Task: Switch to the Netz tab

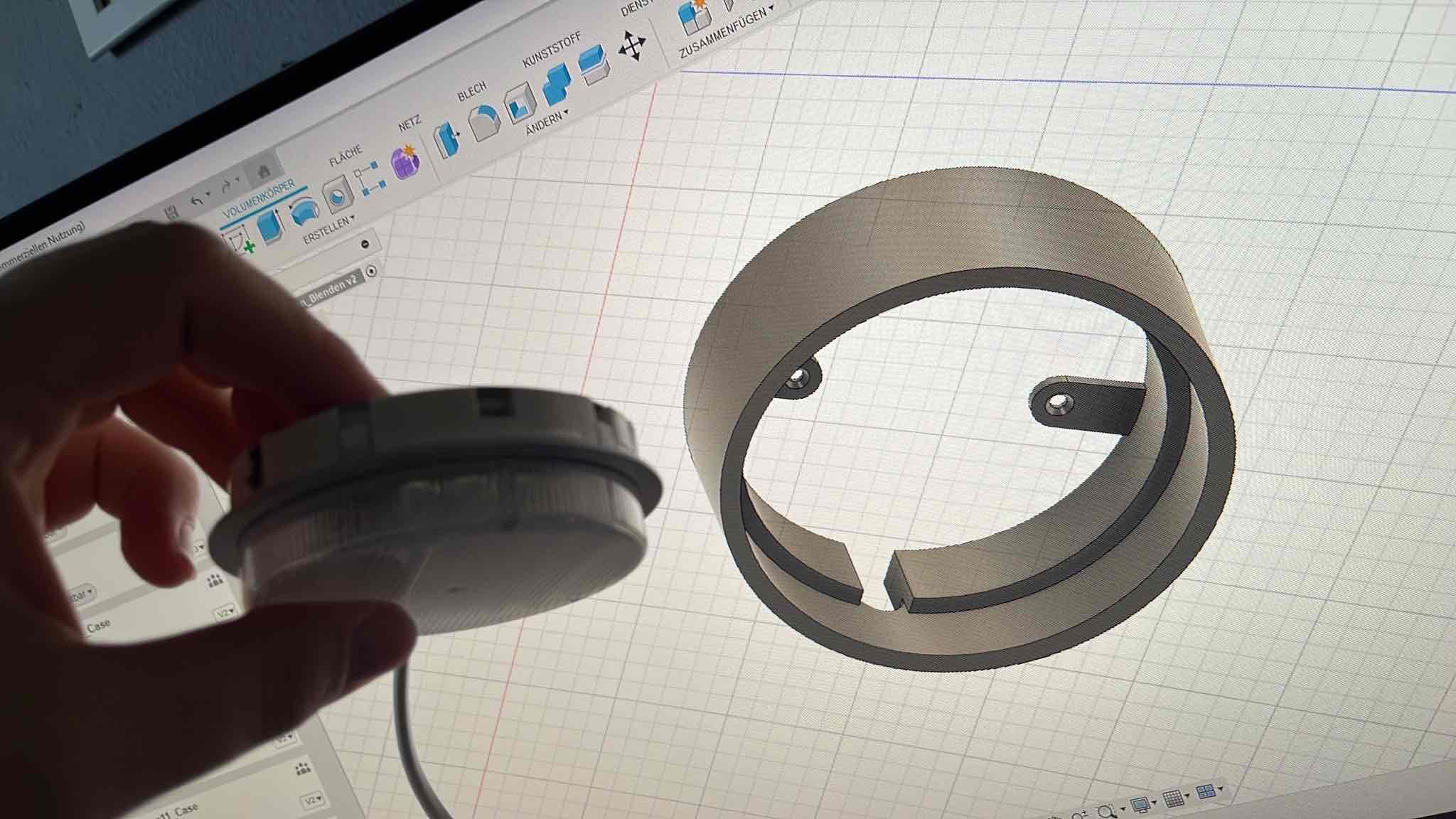Action: click(409, 124)
